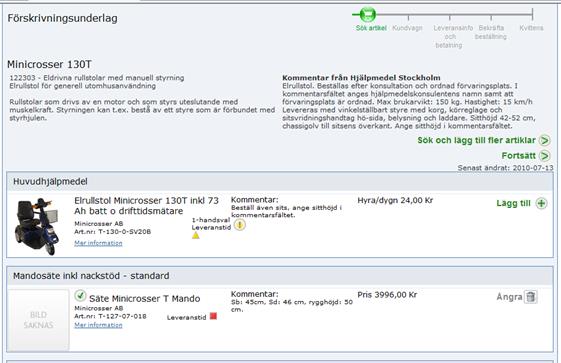The width and height of the screenshot is (561, 363).
Task: Click the Fortsätt link
Action: click(518, 156)
